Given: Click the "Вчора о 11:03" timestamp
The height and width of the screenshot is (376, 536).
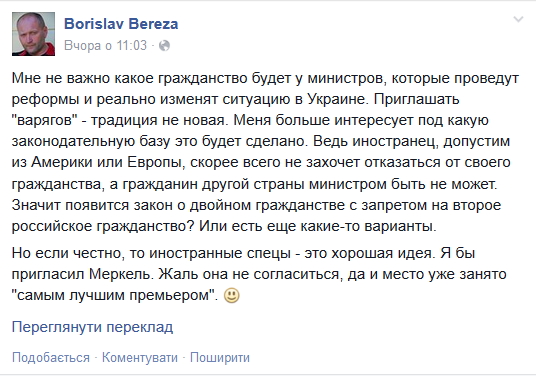Looking at the screenshot, I should 106,45.
